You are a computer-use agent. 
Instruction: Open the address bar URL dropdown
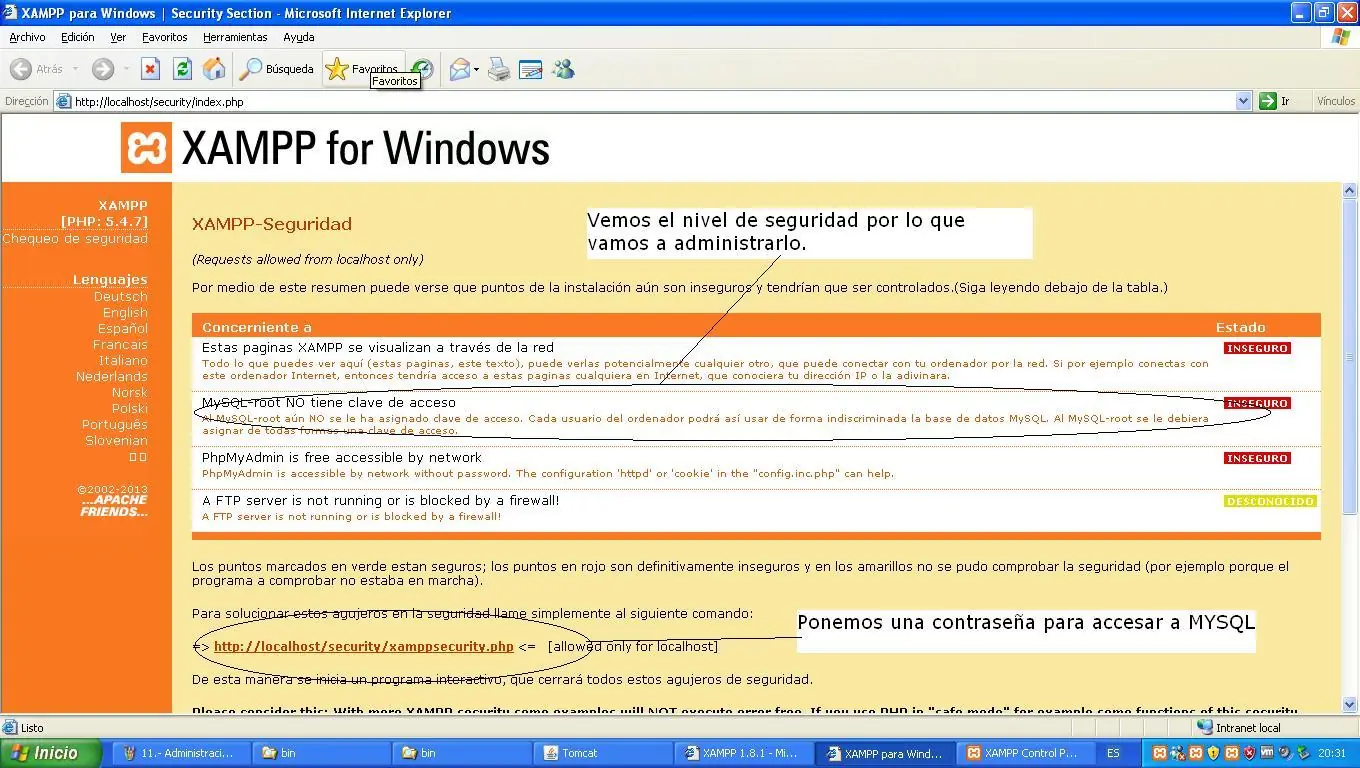(x=1244, y=101)
